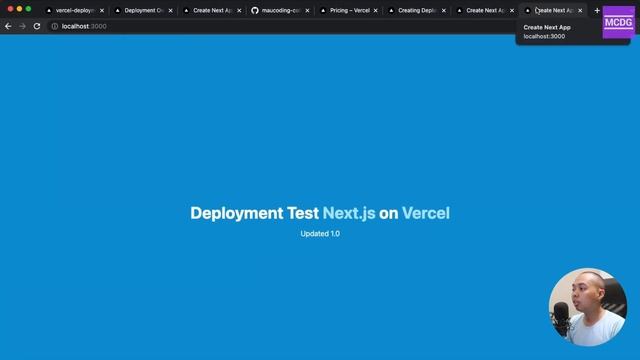Click the Next.js link in the heading
This screenshot has height=360, width=640.
click(349, 213)
